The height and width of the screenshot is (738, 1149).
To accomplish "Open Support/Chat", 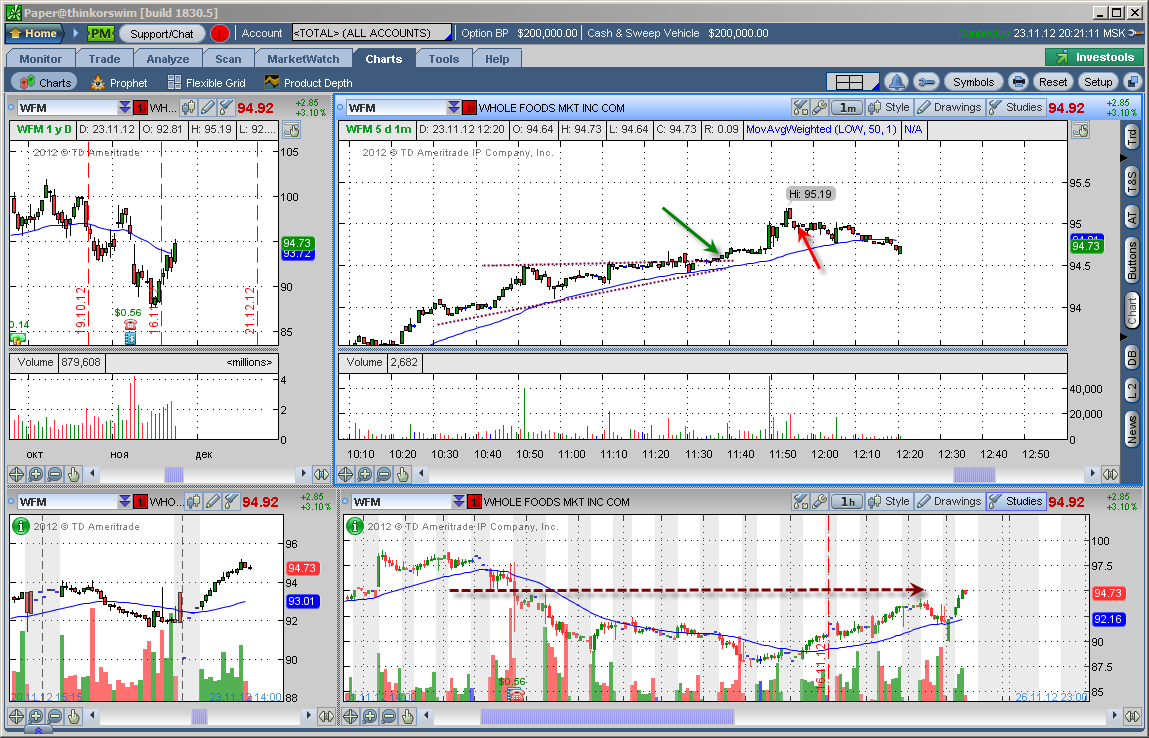I will tap(161, 34).
